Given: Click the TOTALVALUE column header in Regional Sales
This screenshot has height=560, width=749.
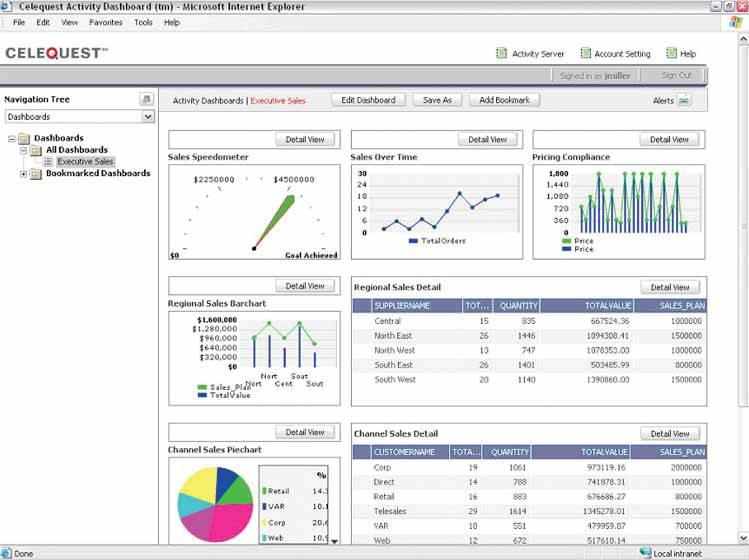Looking at the screenshot, I should pos(606,306).
